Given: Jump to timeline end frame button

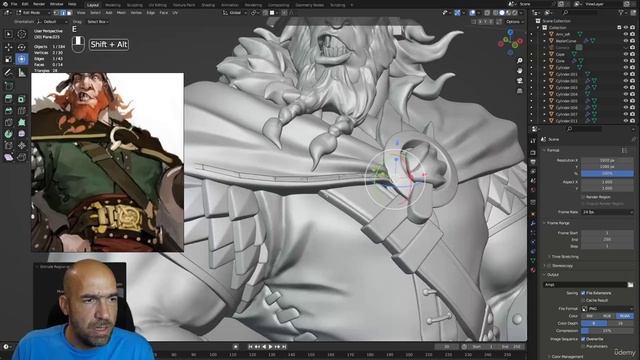Looking at the screenshot, I should [284, 347].
